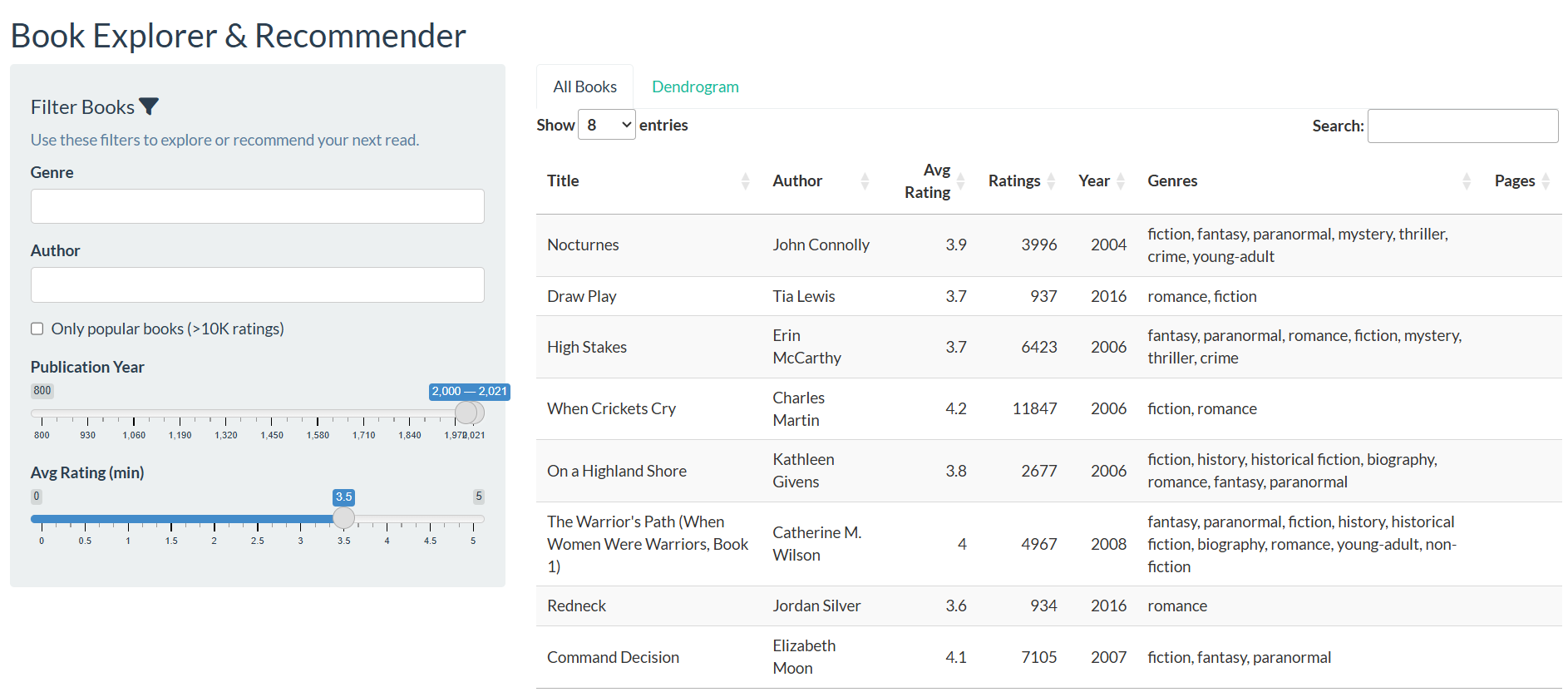This screenshot has width=1568, height=692.
Task: Click the Ratings column header text
Action: (x=1014, y=180)
